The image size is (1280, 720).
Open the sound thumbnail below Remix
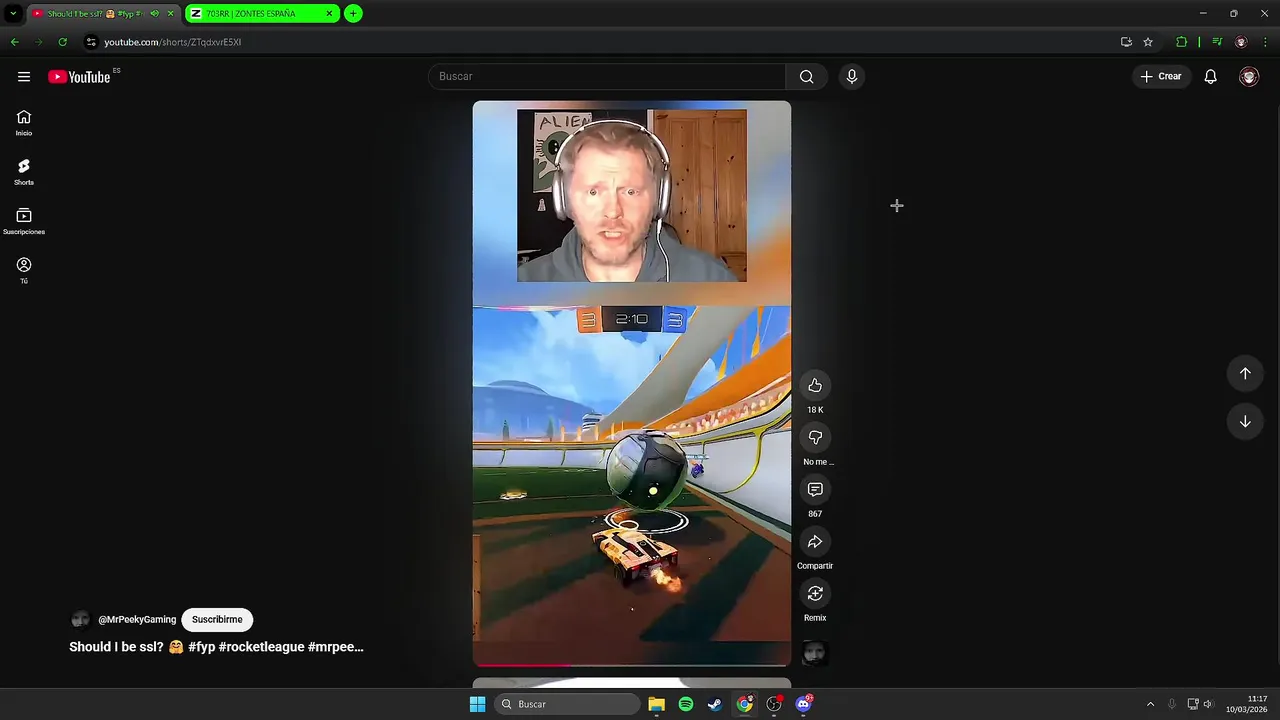(815, 653)
